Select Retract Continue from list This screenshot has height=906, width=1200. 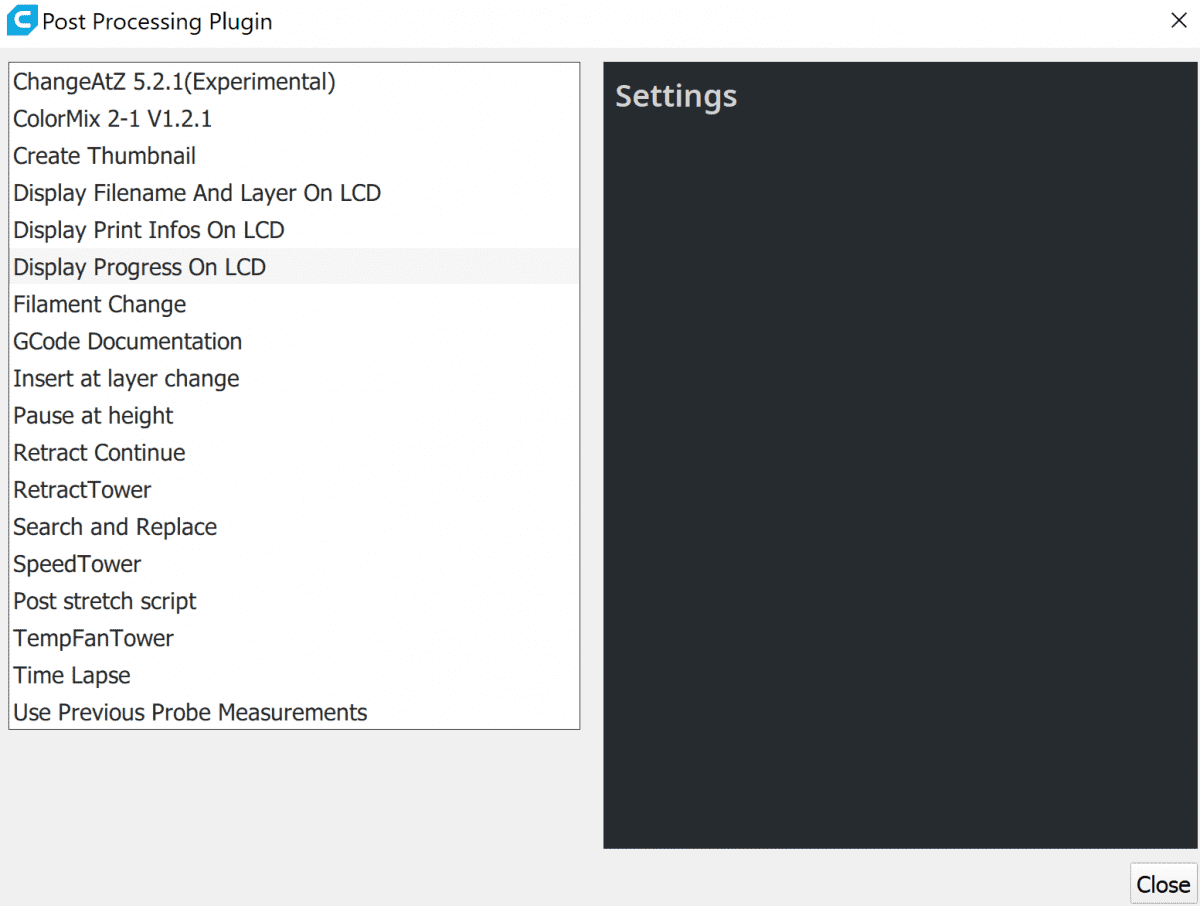click(99, 453)
